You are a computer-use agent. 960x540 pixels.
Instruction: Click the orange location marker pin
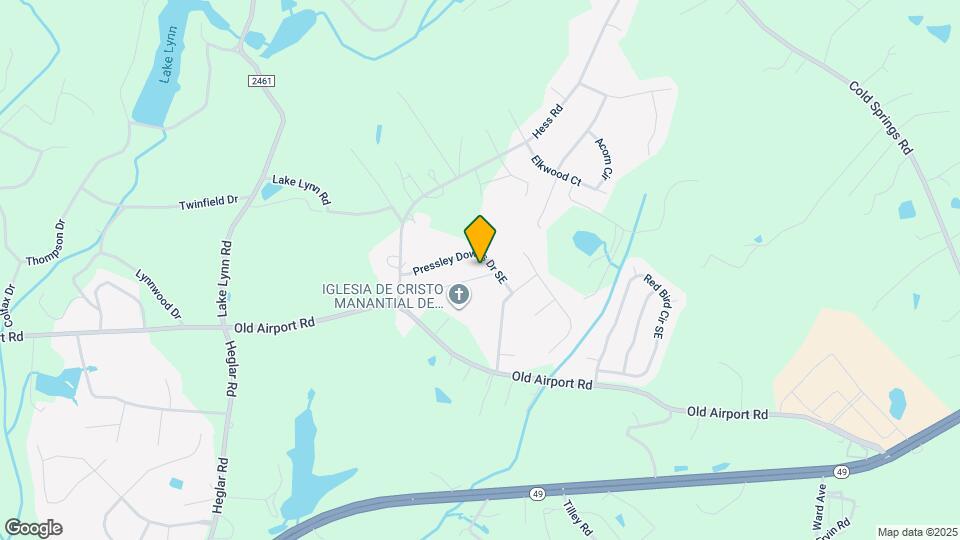pyautogui.click(x=480, y=239)
